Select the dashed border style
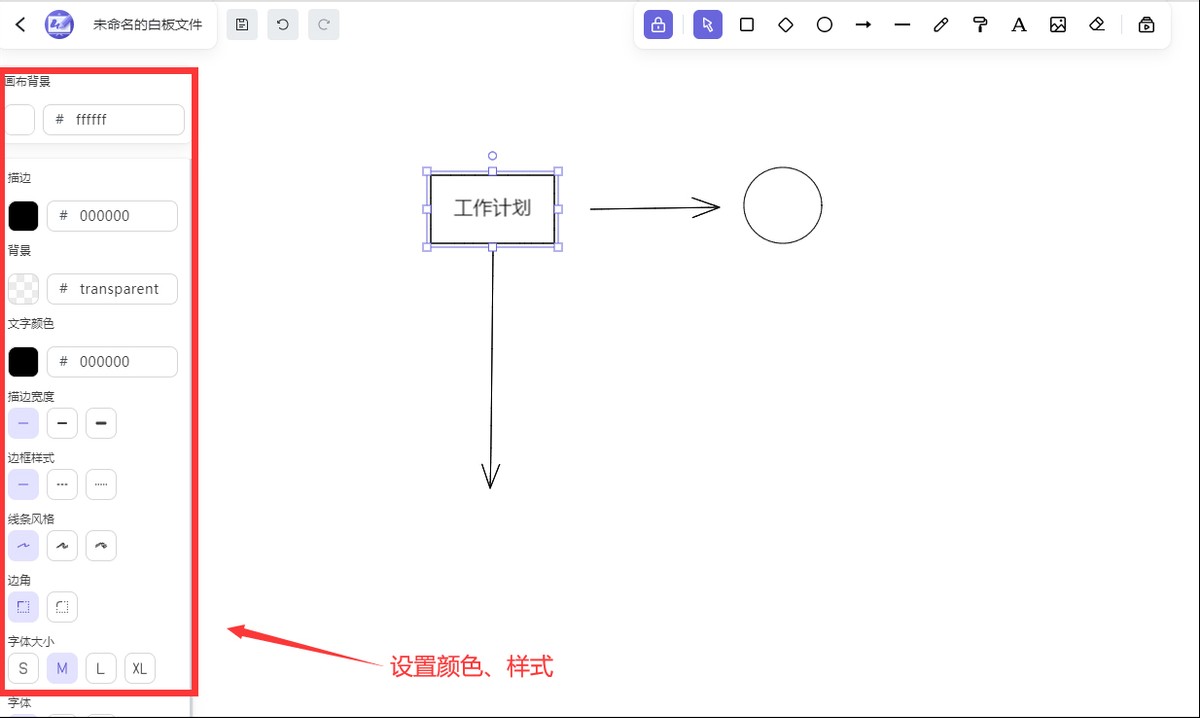The height and width of the screenshot is (718, 1200). click(x=62, y=484)
